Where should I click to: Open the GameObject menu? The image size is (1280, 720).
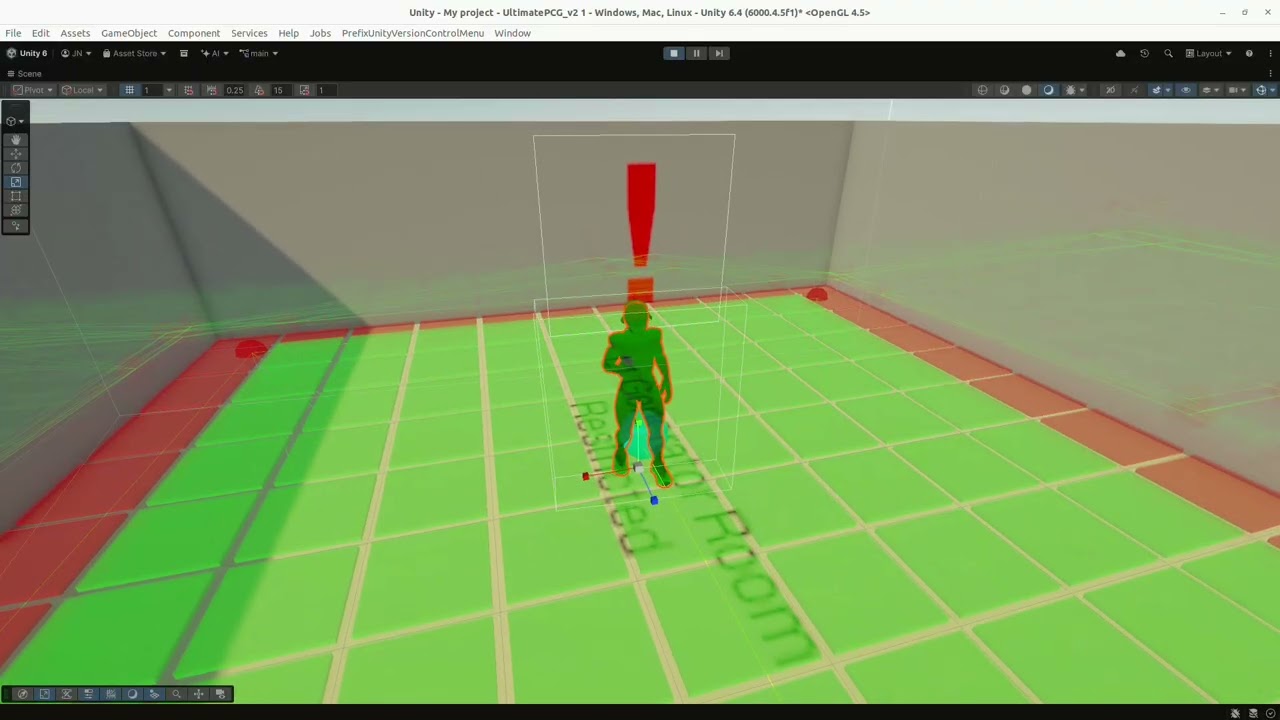pyautogui.click(x=129, y=33)
